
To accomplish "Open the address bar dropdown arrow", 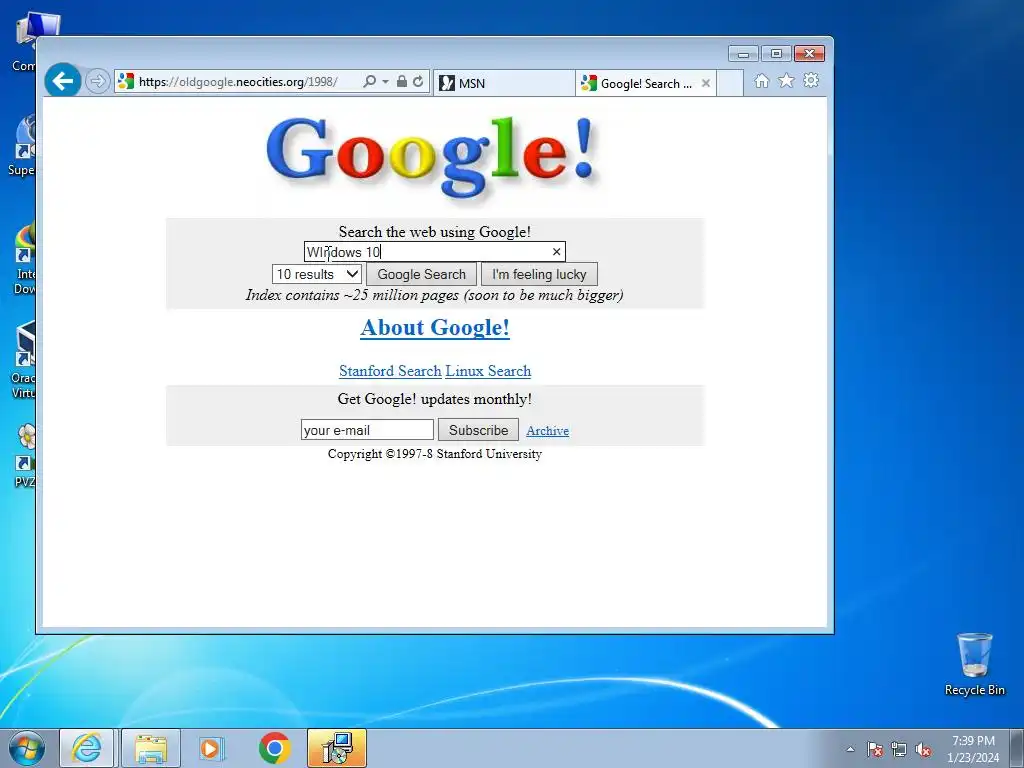I will (385, 82).
